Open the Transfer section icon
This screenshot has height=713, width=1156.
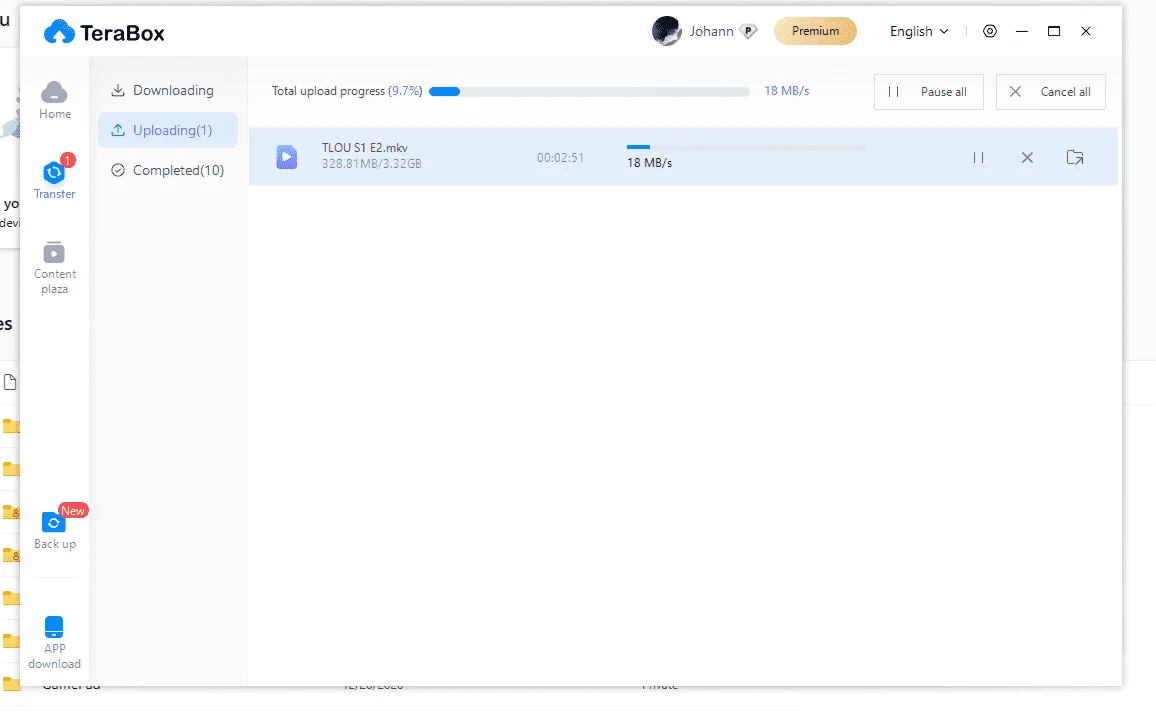point(54,173)
